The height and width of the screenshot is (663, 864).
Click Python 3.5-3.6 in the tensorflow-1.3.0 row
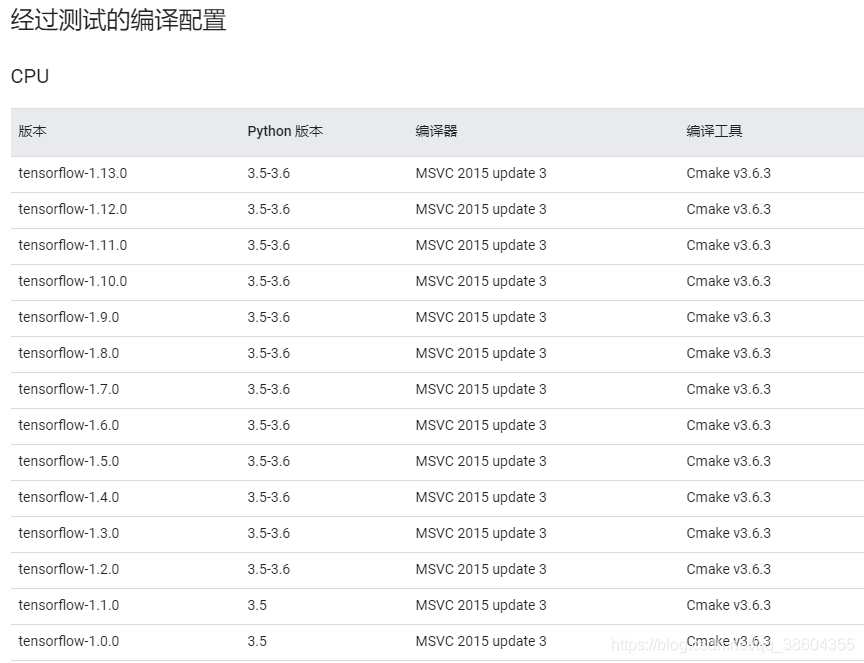click(x=268, y=533)
